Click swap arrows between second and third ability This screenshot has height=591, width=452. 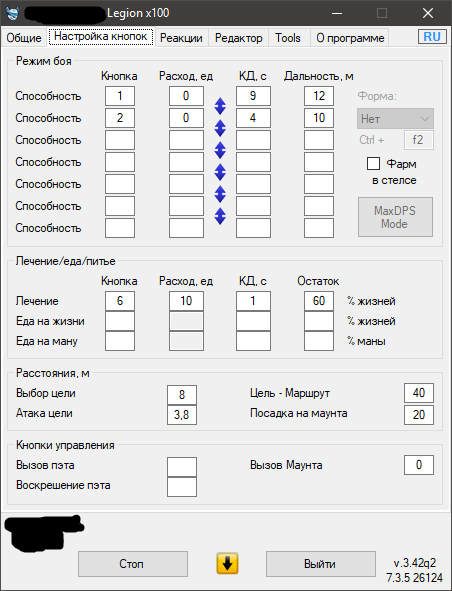click(x=220, y=128)
